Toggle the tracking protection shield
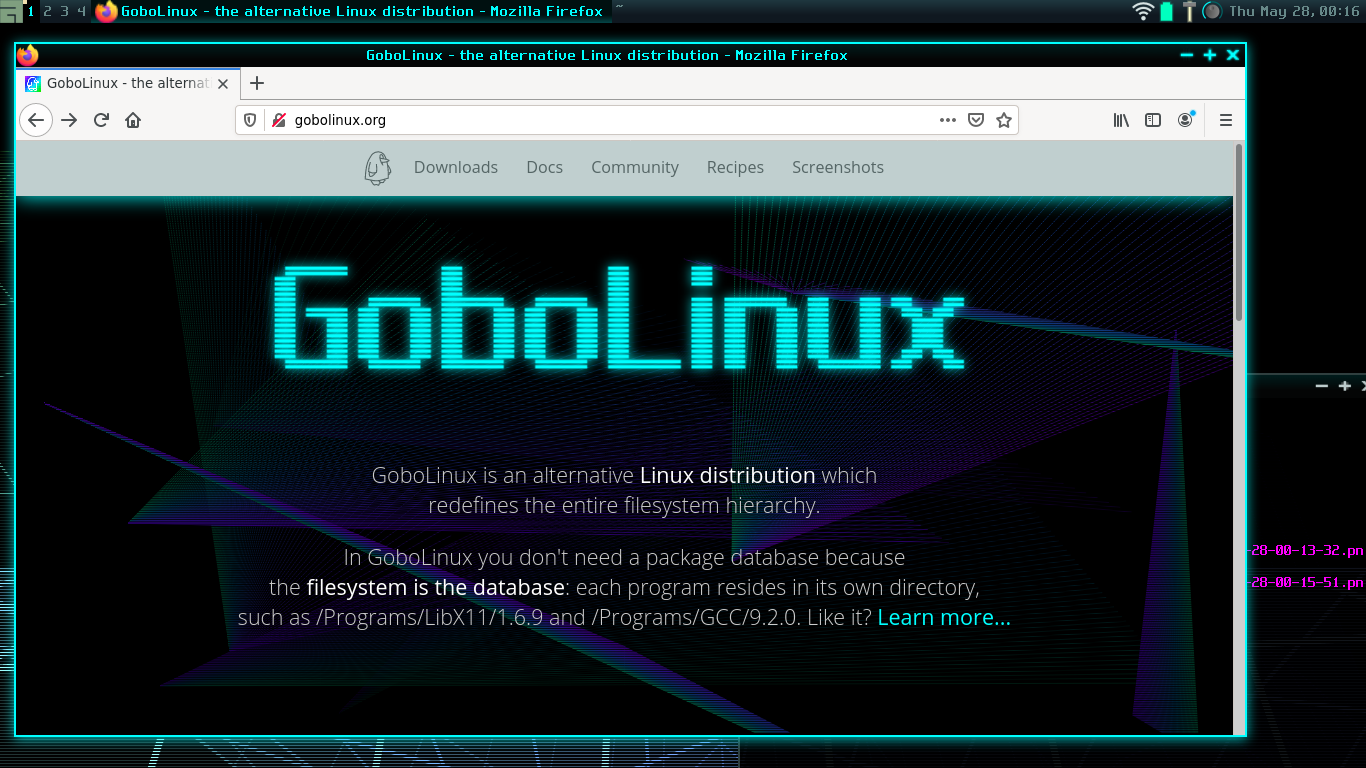The height and width of the screenshot is (768, 1366). click(249, 119)
